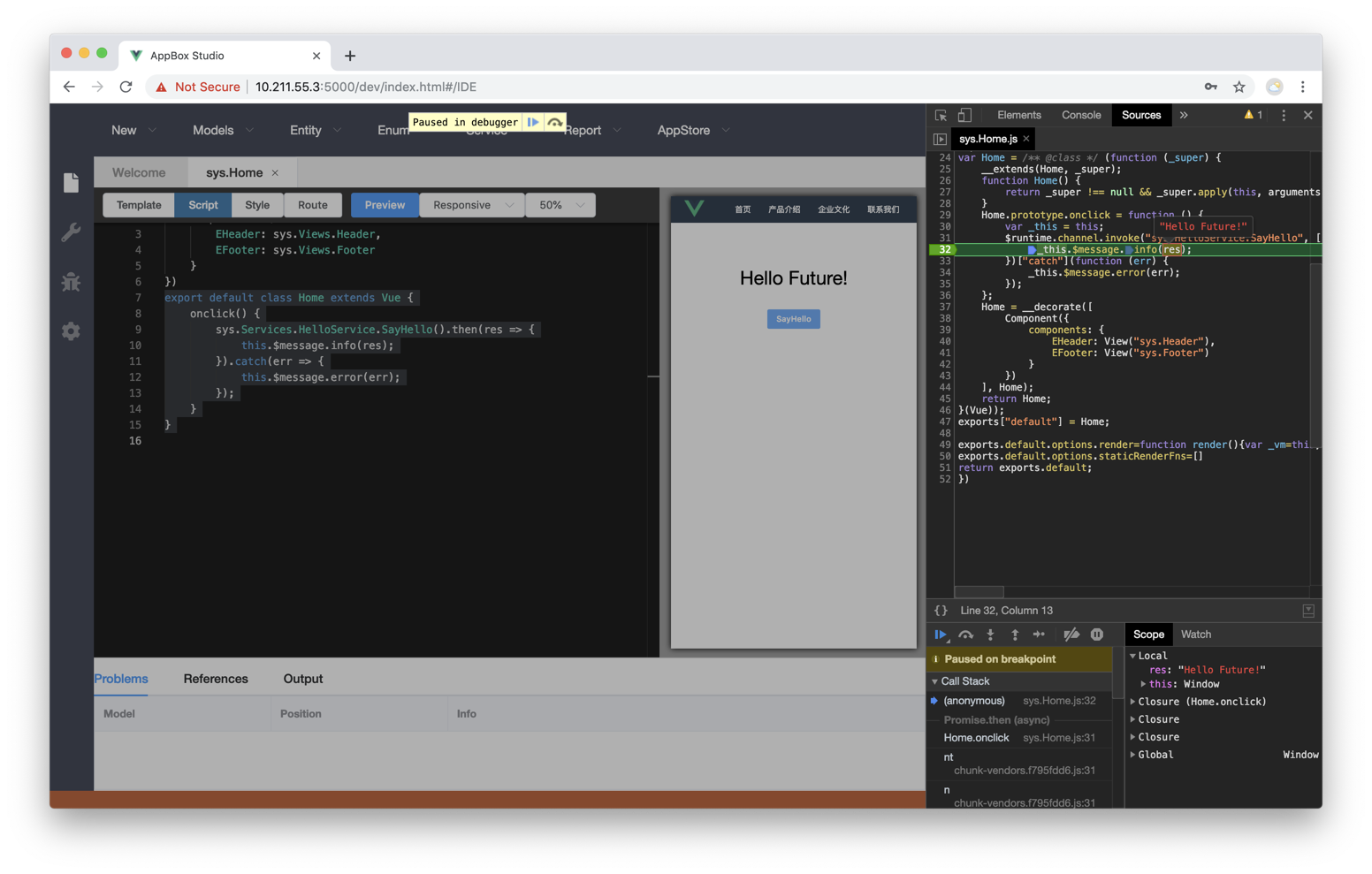Image resolution: width=1372 pixels, height=874 pixels.
Task: Open the Responsive size dropdown
Action: [x=472, y=205]
